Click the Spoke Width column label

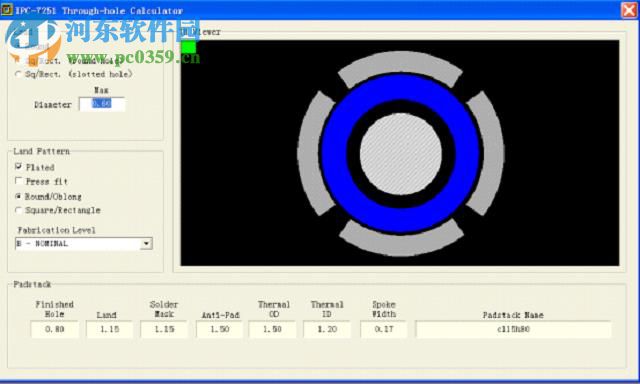pyautogui.click(x=384, y=309)
